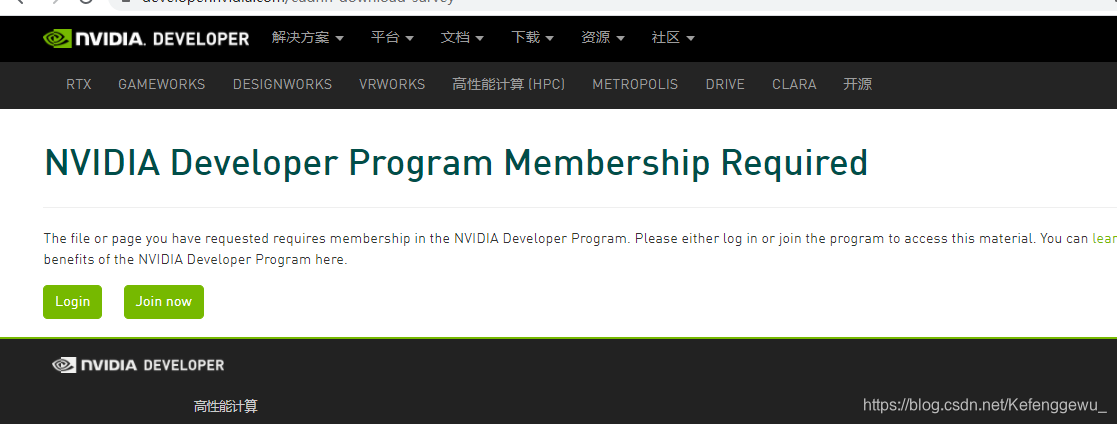The width and height of the screenshot is (1117, 424).
Task: Open the 文档 dropdown menu
Action: [x=462, y=38]
